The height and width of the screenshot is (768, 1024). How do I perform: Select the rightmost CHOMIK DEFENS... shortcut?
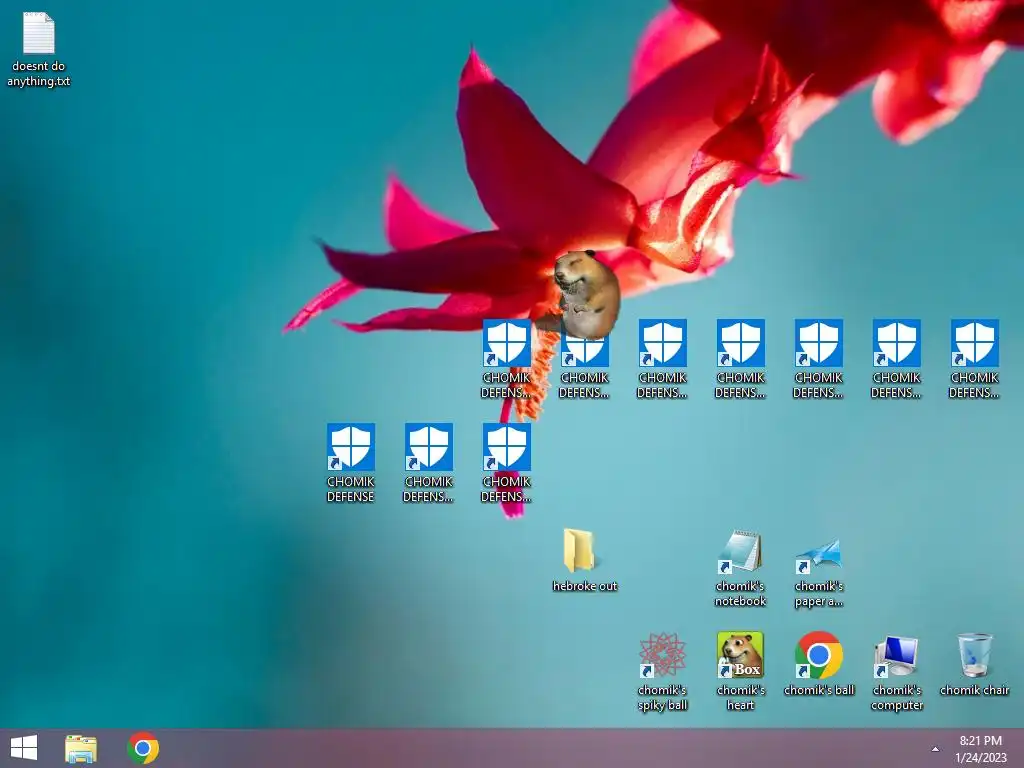[974, 359]
